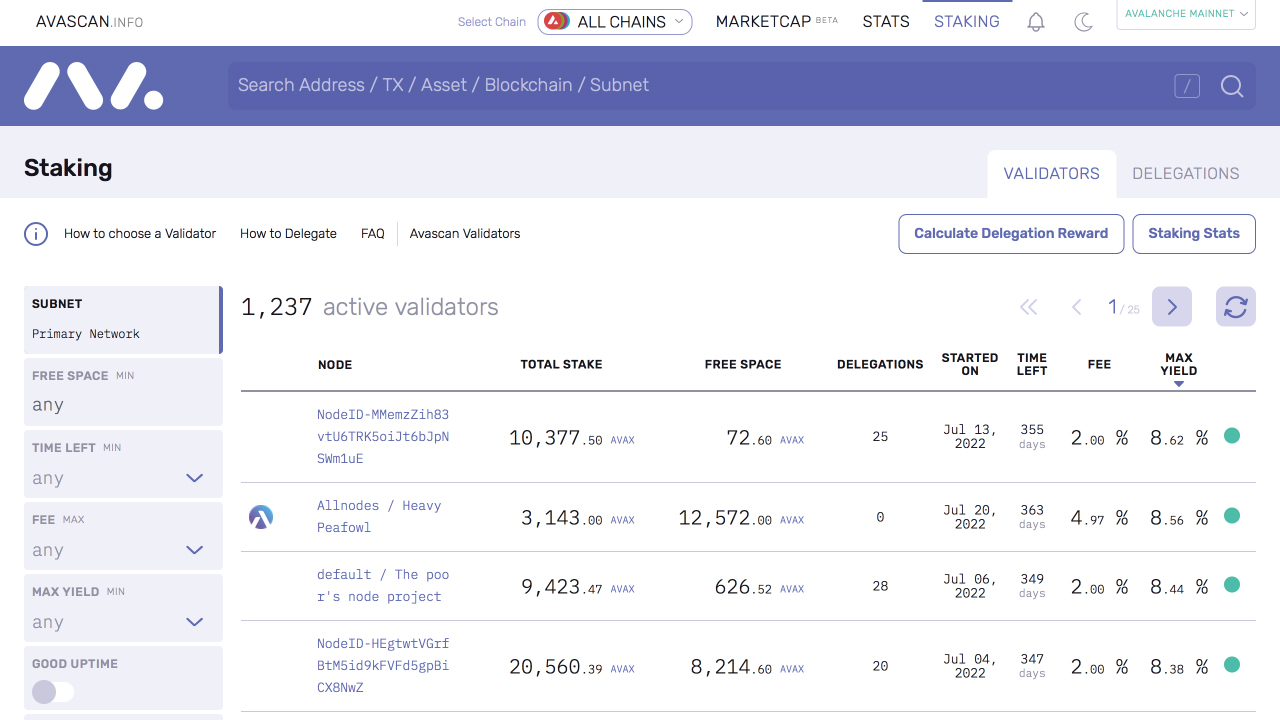Go to previous page arrow

1077,307
